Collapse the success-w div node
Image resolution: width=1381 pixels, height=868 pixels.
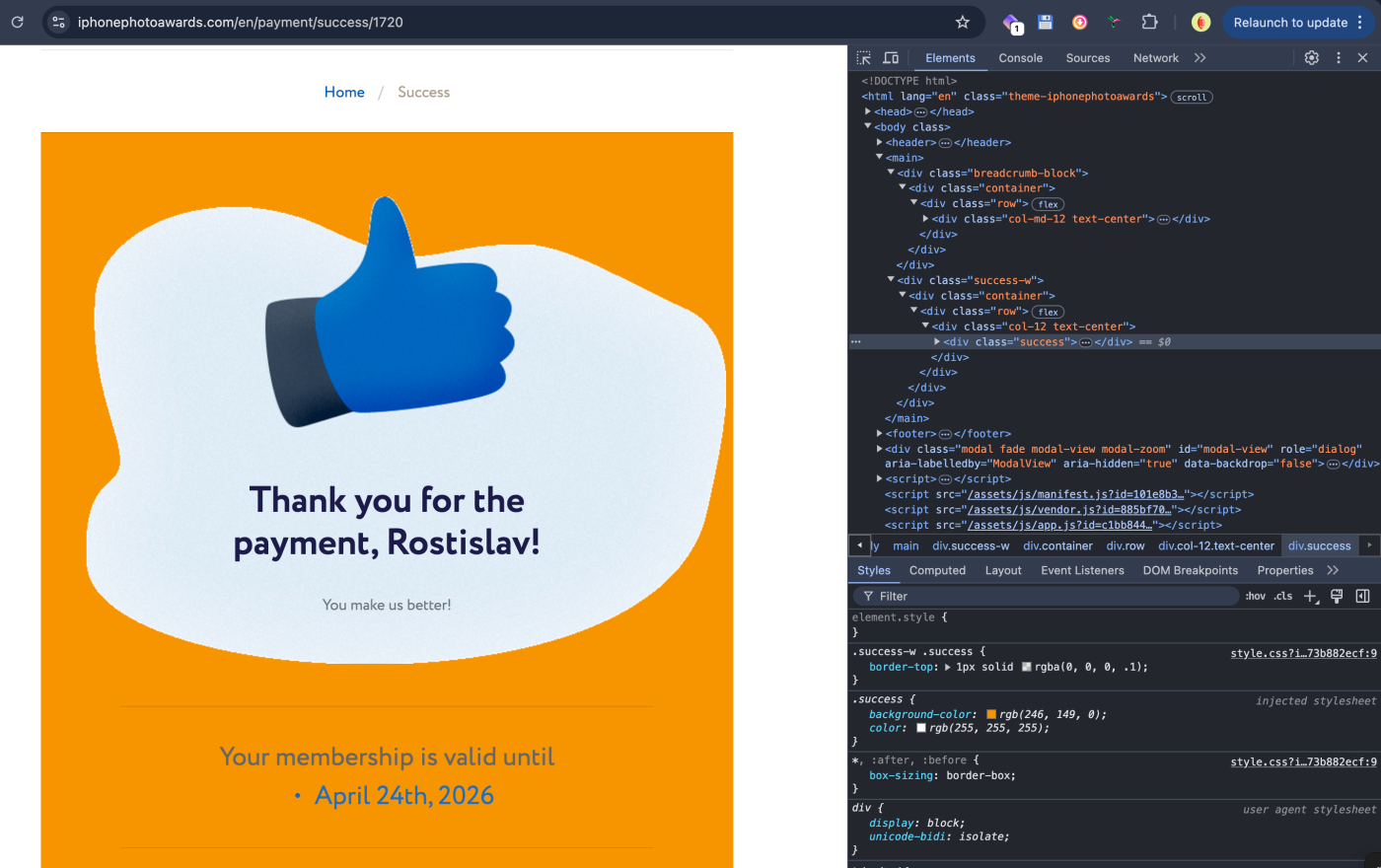(x=891, y=280)
